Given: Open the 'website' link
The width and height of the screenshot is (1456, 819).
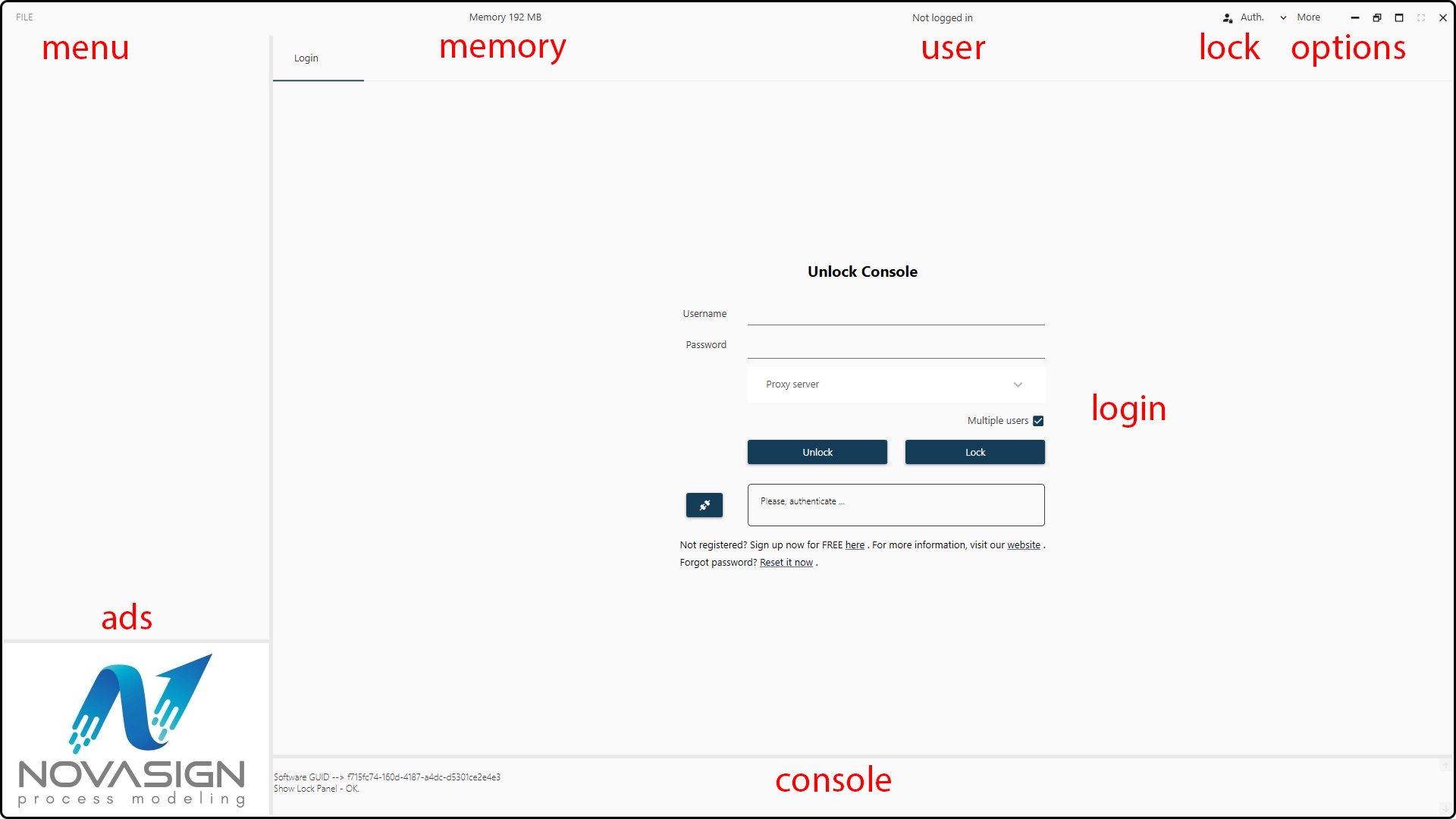Looking at the screenshot, I should coord(1024,545).
